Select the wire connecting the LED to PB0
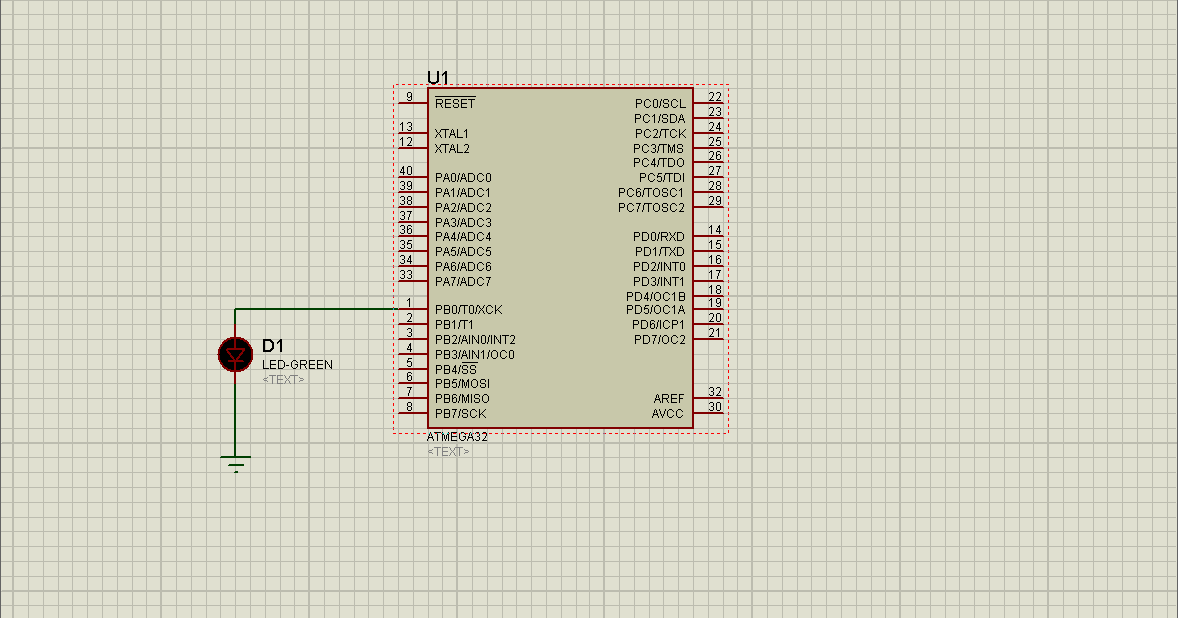The image size is (1178, 618). tap(320, 310)
